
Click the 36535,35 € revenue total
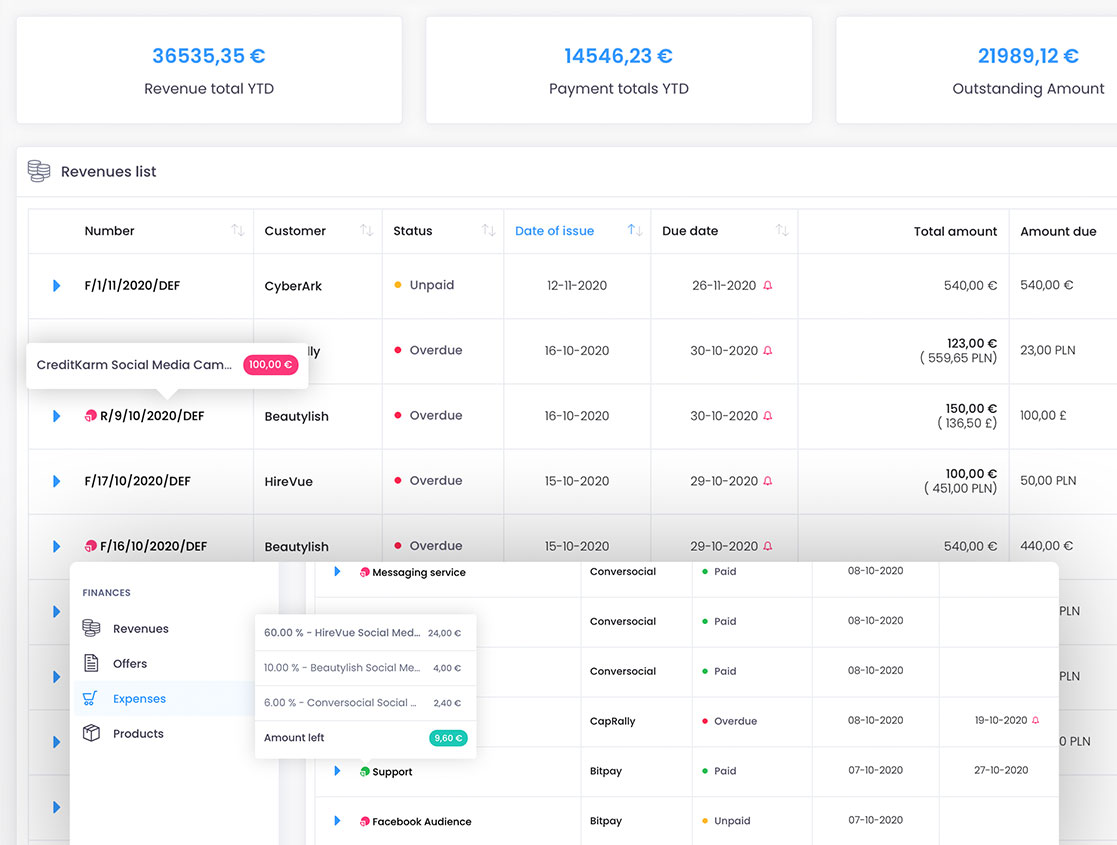point(209,56)
